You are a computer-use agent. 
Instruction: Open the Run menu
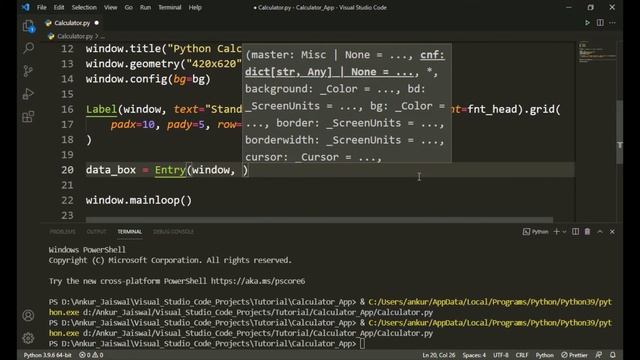[145, 7]
